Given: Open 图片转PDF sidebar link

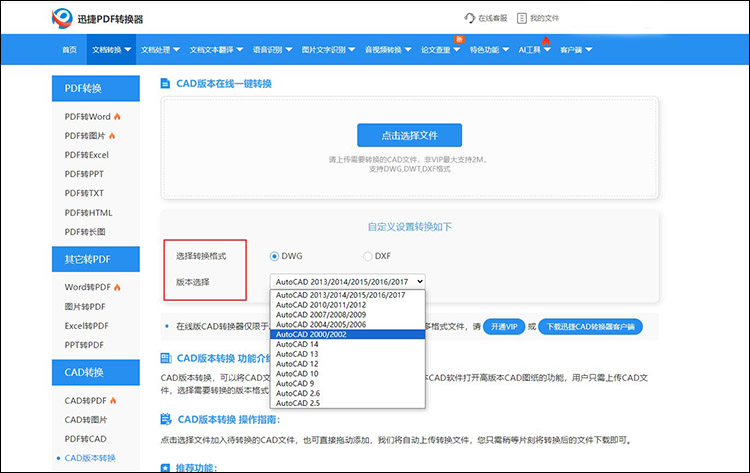Looking at the screenshot, I should (85, 307).
